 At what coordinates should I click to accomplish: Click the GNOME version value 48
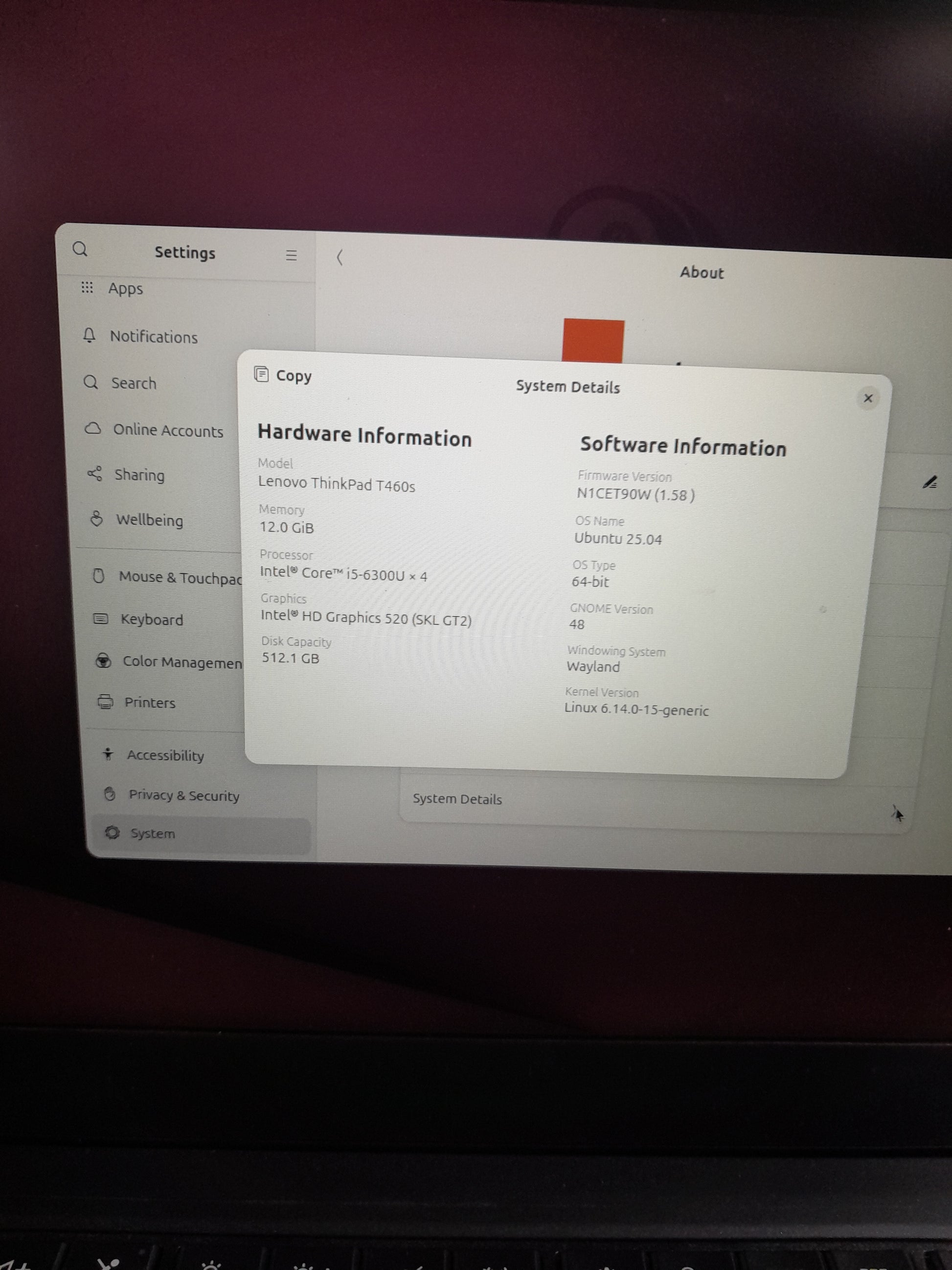pos(577,624)
